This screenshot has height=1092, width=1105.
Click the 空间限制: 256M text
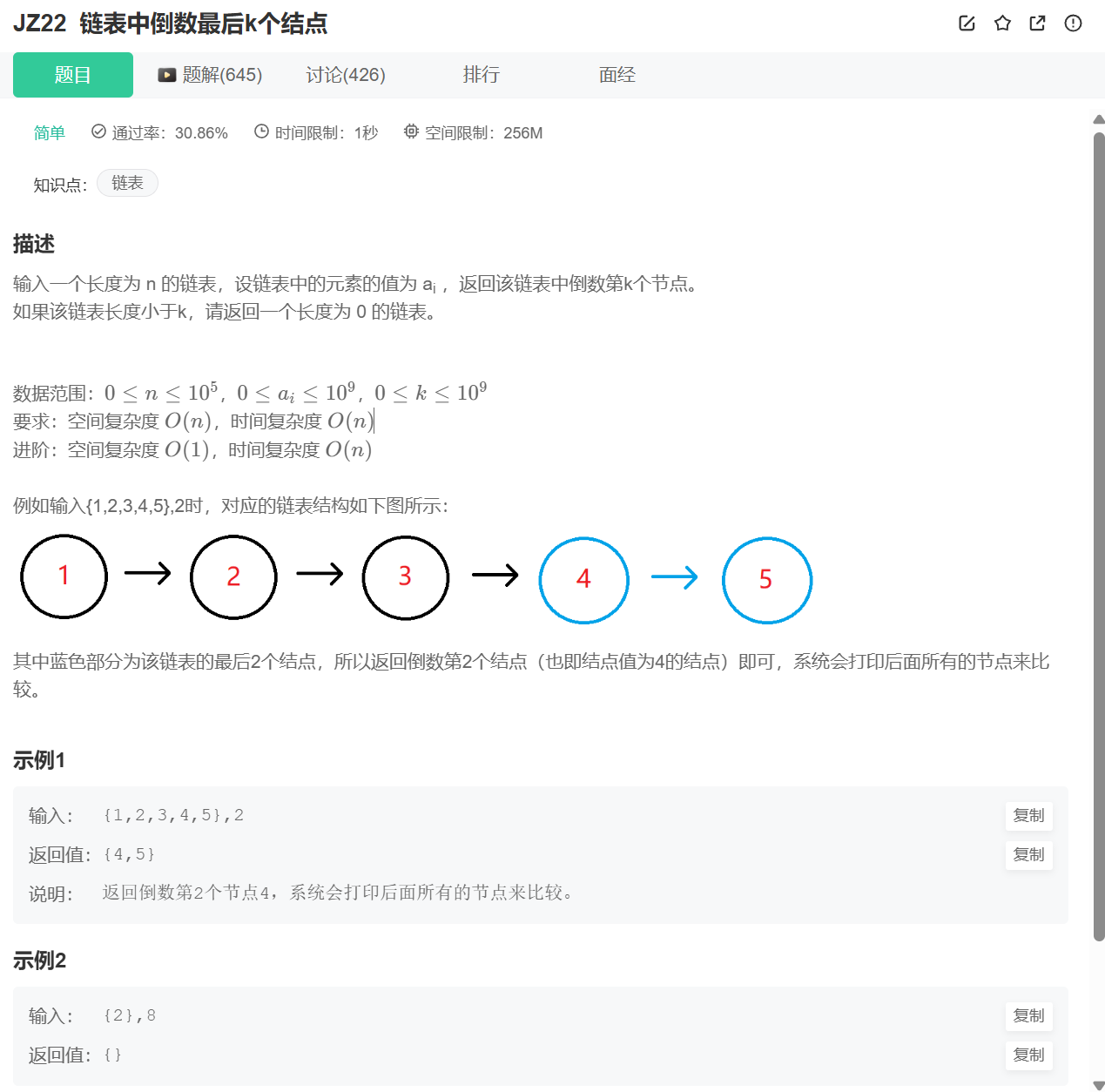[x=483, y=133]
